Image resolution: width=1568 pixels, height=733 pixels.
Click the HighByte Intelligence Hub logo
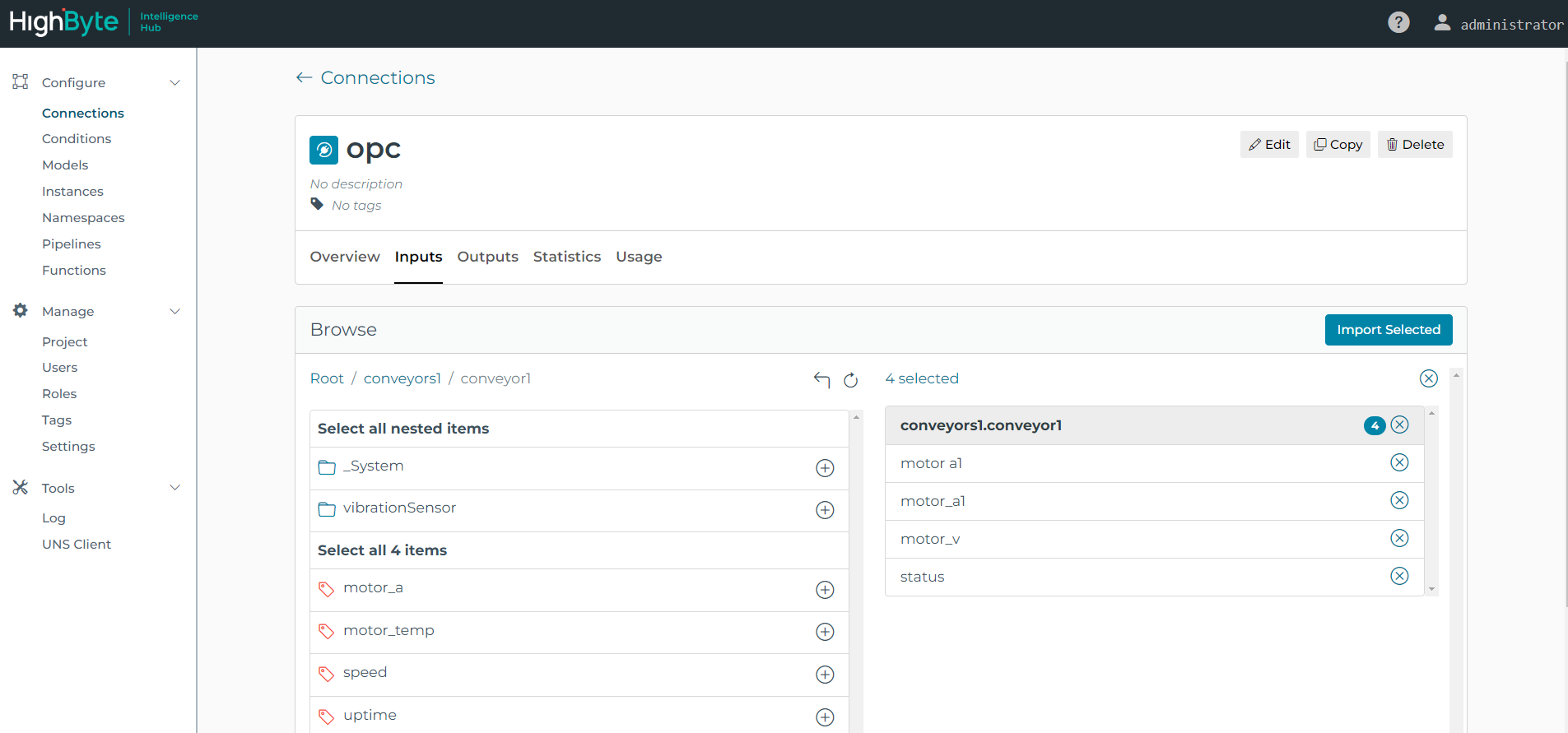(x=104, y=22)
